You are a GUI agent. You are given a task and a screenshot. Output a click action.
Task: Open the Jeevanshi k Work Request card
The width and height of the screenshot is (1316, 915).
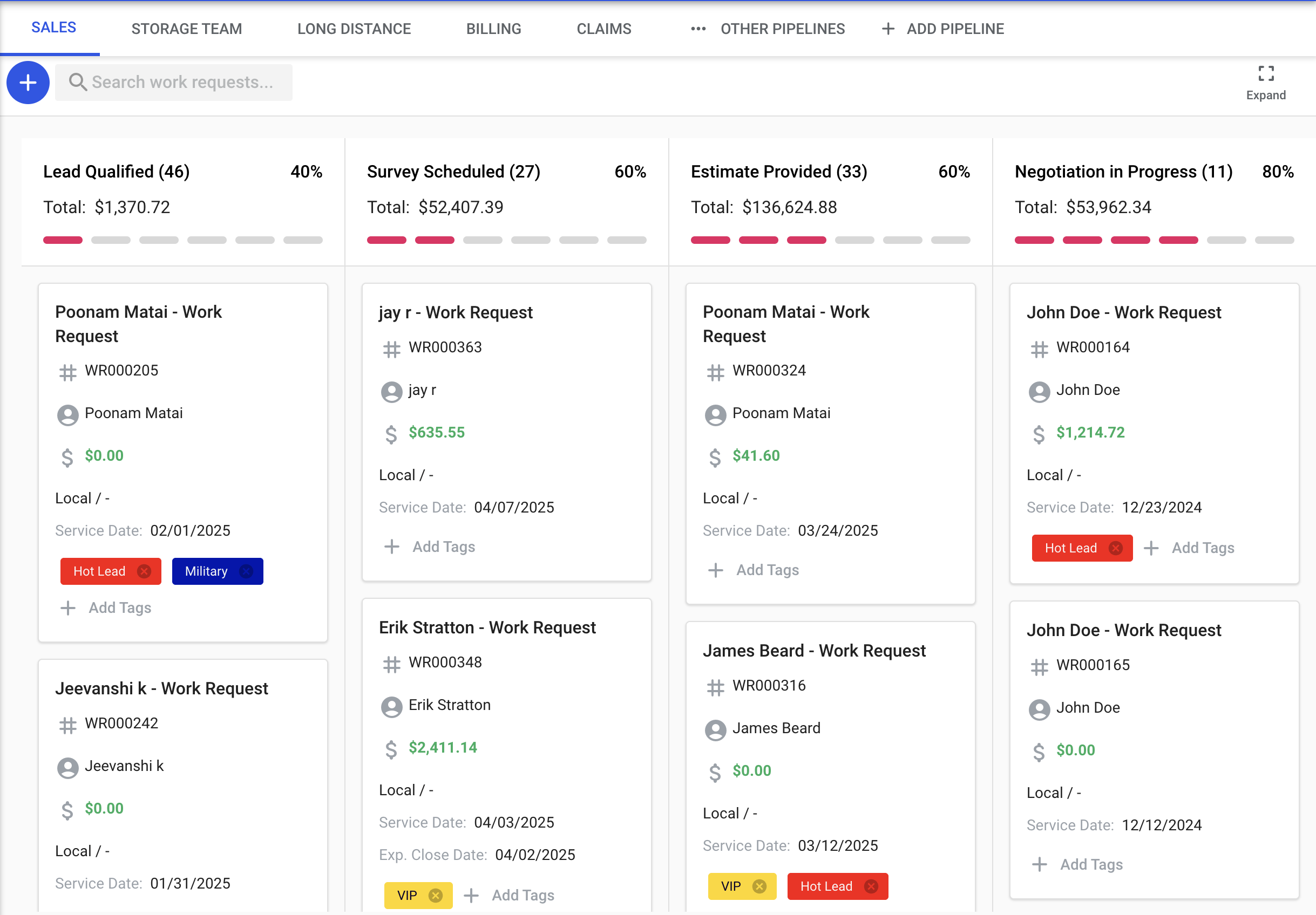click(x=161, y=689)
